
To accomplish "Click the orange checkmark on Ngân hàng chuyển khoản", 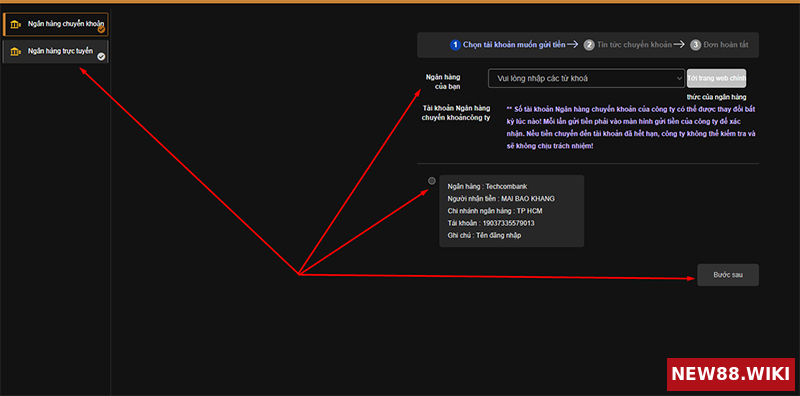I will click(102, 30).
